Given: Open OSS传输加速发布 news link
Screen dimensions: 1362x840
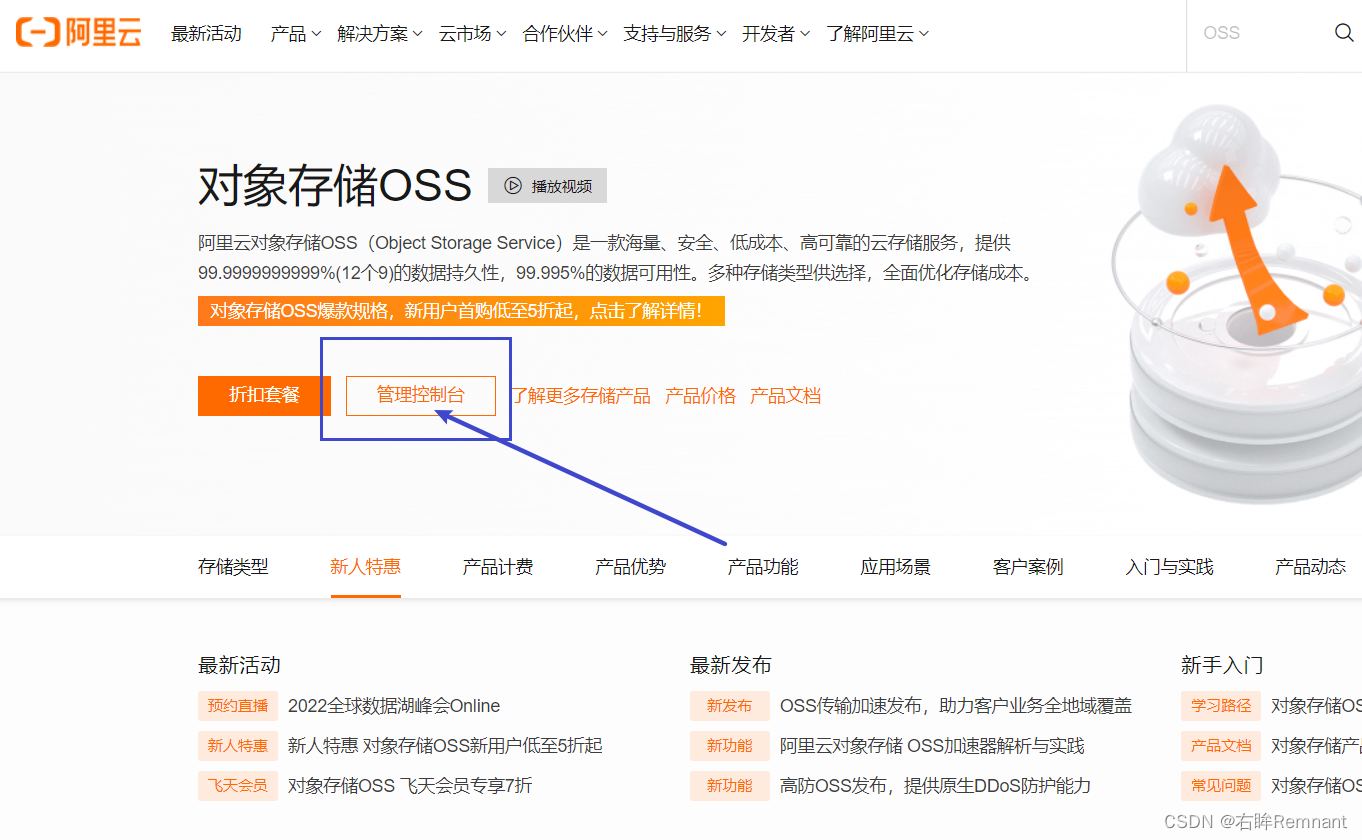Looking at the screenshot, I should (x=956, y=706).
